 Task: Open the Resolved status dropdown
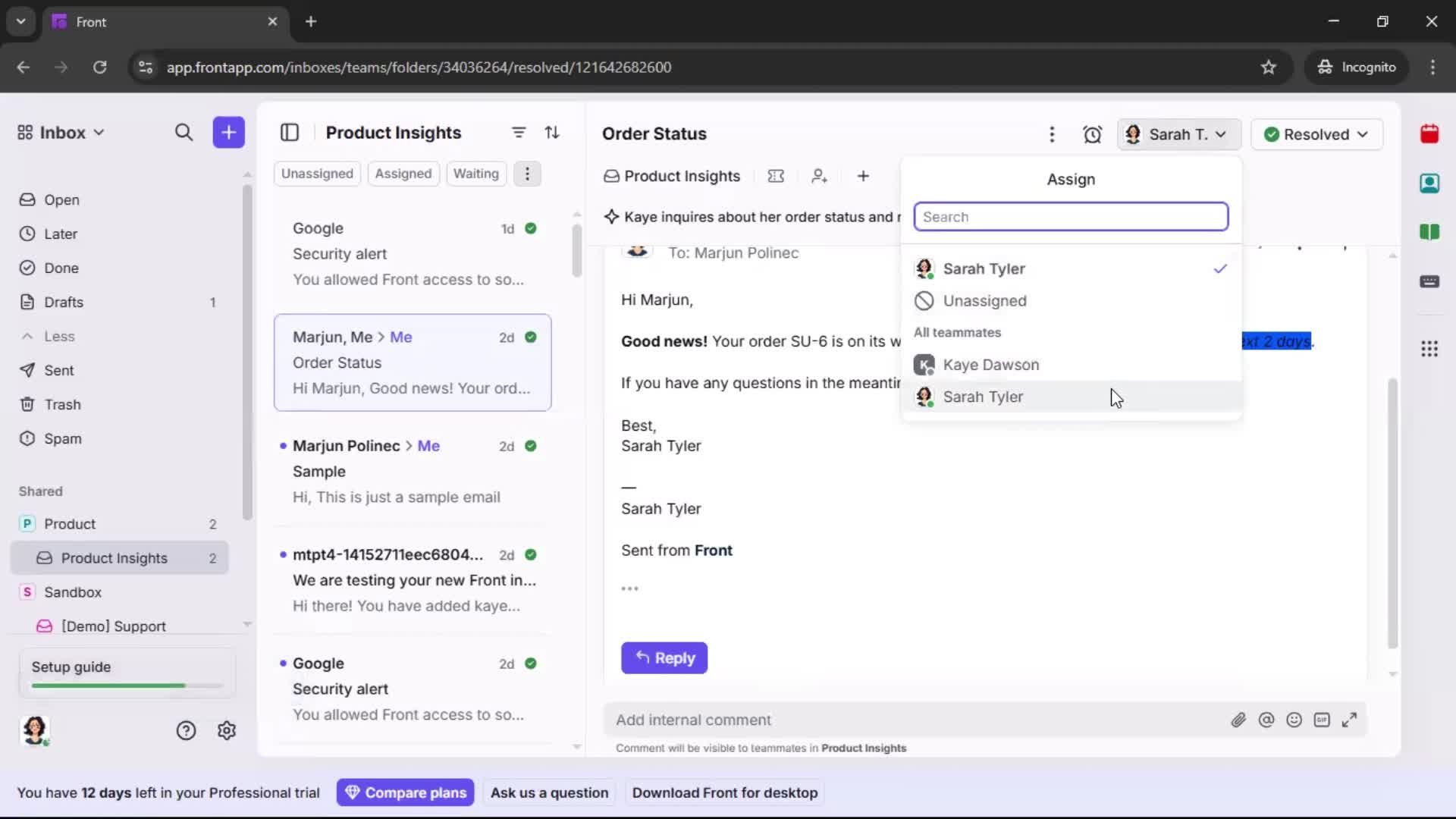[1316, 134]
